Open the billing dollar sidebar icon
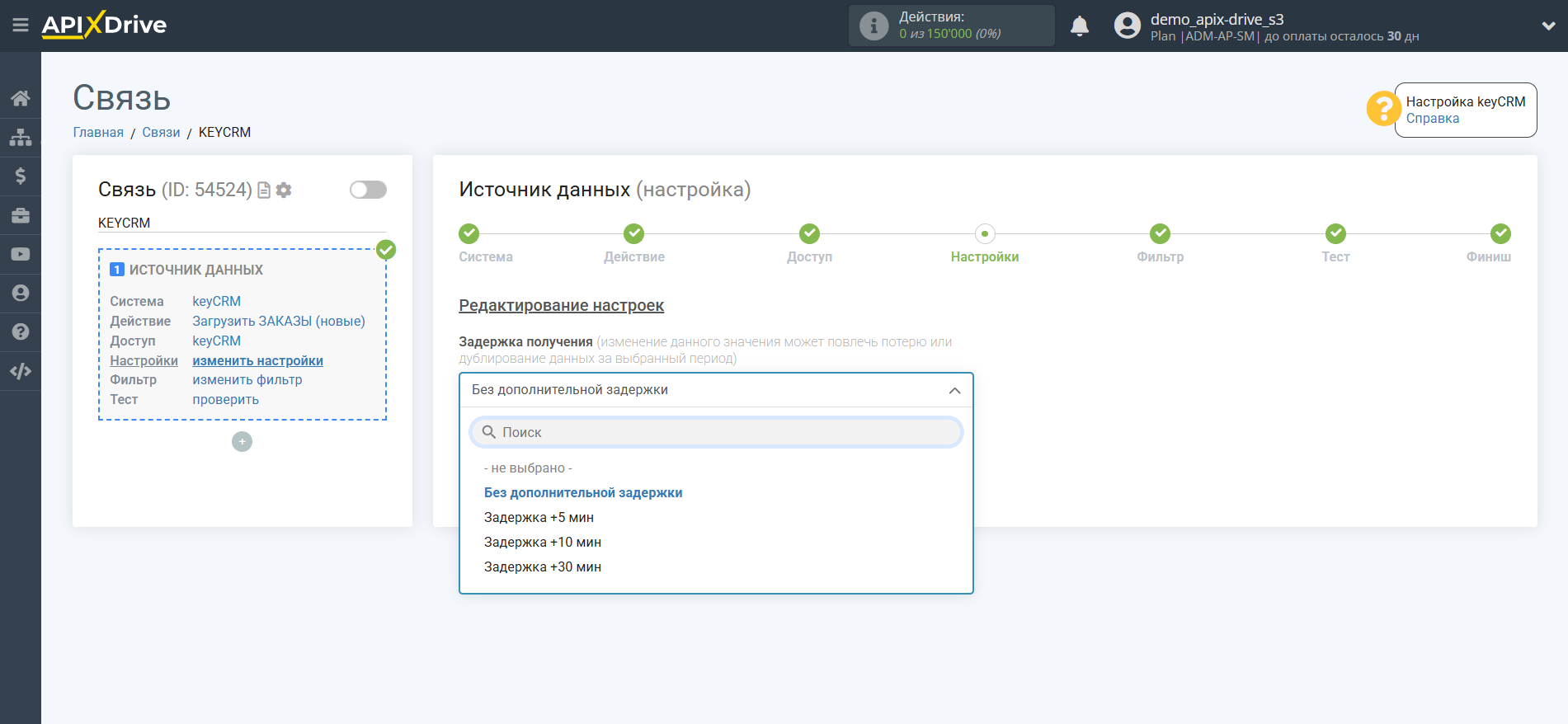The image size is (1568, 724). click(x=21, y=176)
